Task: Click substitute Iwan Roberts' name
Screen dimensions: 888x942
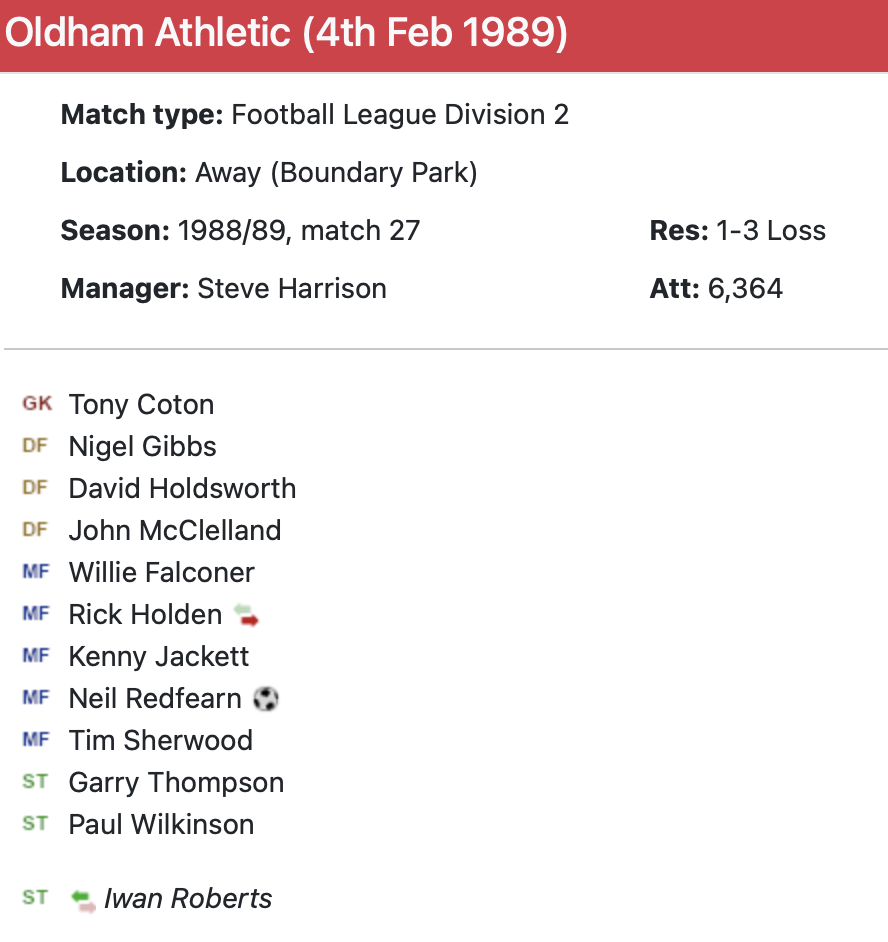Action: point(188,899)
